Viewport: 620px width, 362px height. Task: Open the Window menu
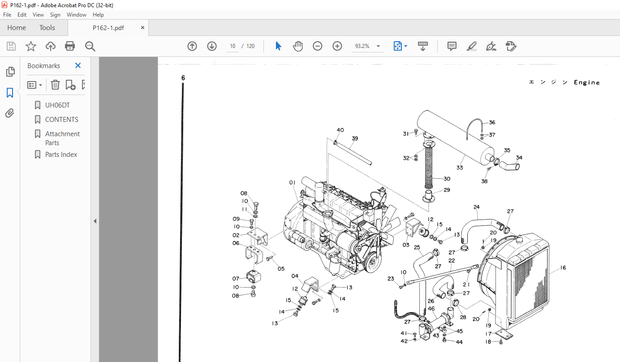[76, 15]
